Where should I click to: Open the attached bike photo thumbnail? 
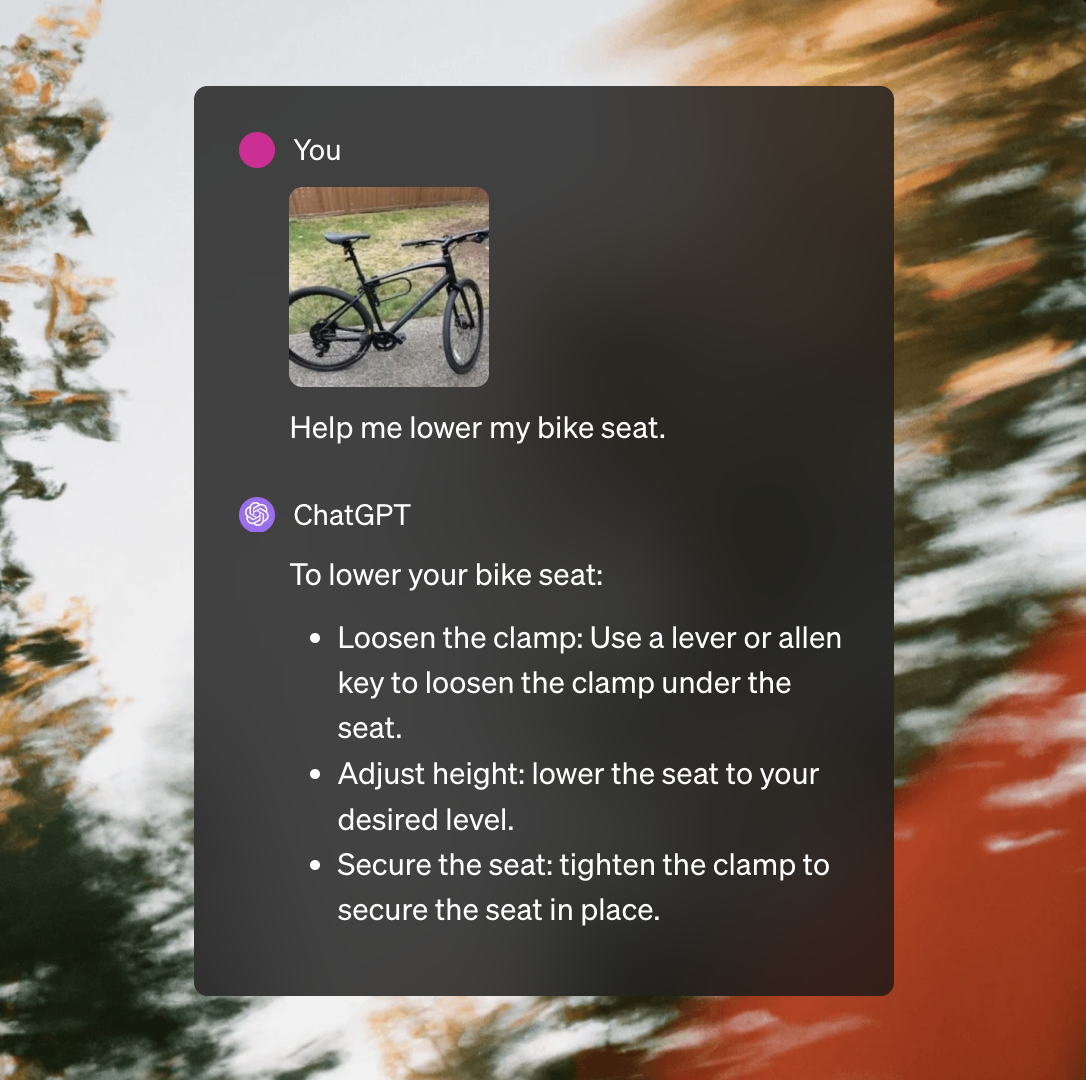(389, 287)
